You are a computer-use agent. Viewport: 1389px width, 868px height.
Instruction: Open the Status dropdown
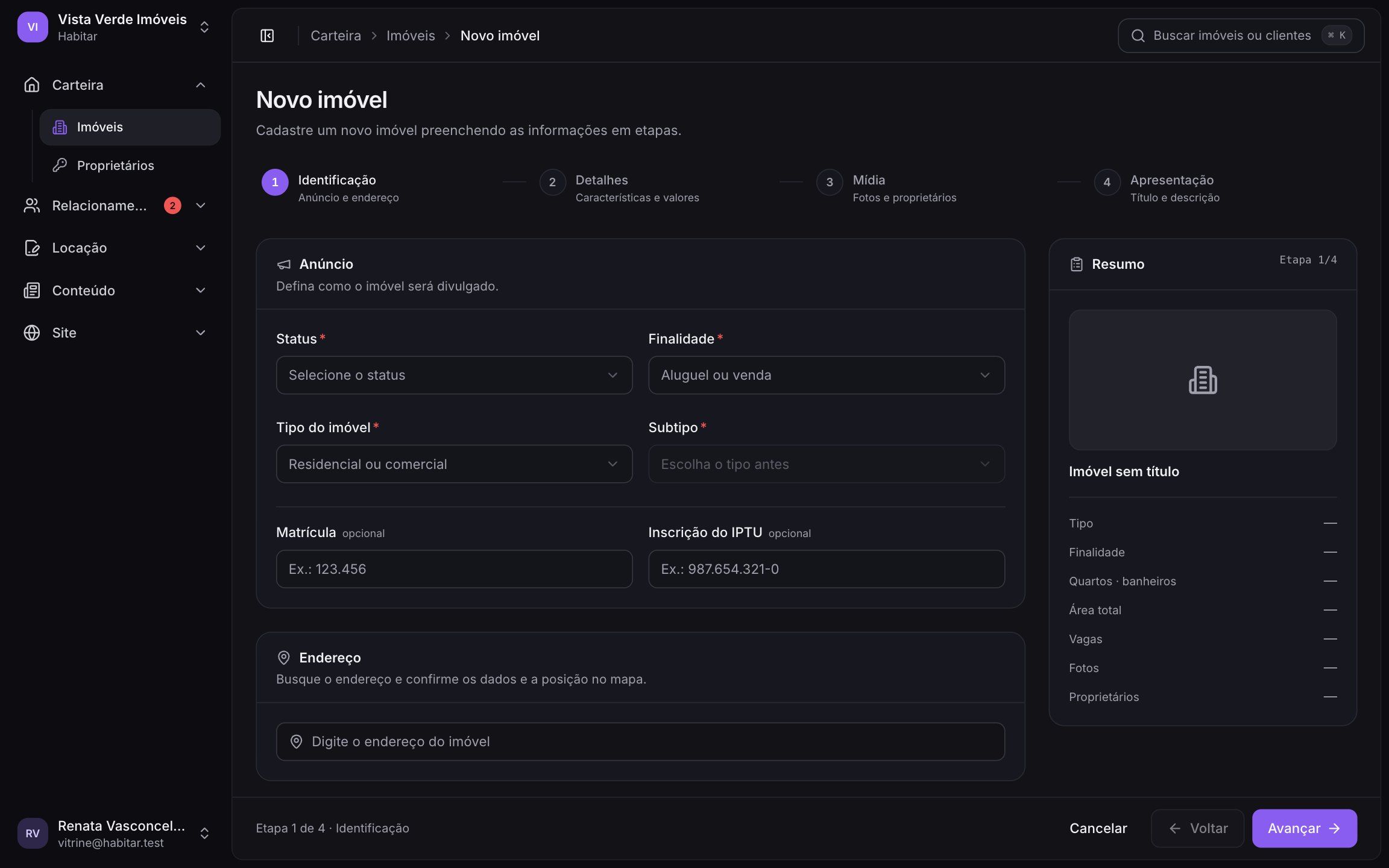(x=455, y=375)
